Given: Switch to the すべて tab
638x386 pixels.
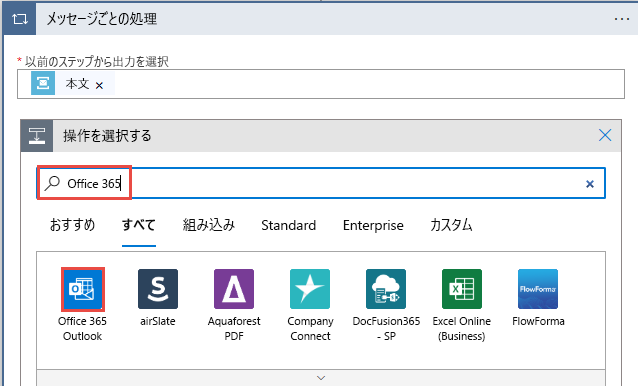Looking at the screenshot, I should click(x=139, y=225).
